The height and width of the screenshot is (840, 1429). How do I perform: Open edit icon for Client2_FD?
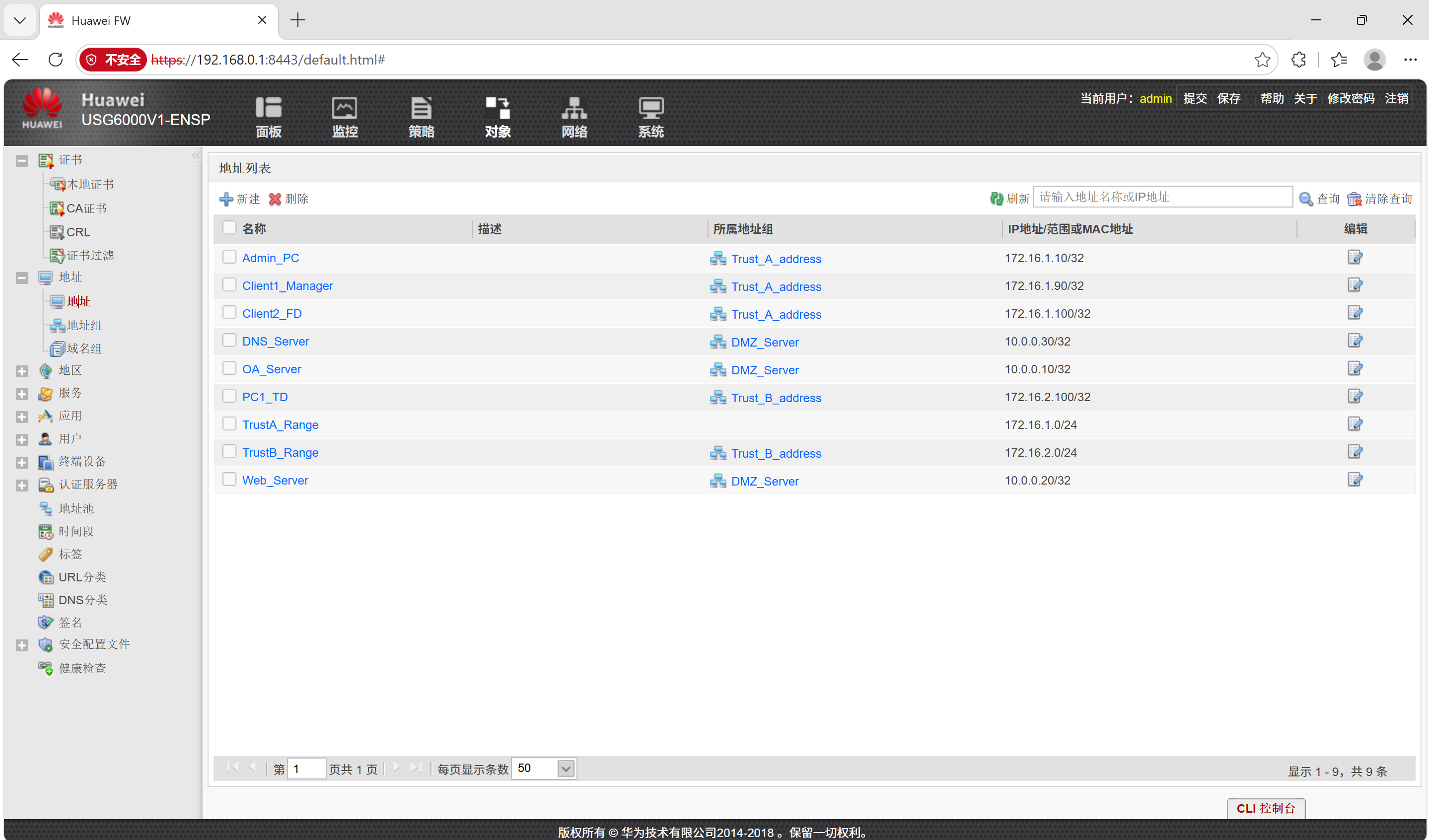point(1355,313)
